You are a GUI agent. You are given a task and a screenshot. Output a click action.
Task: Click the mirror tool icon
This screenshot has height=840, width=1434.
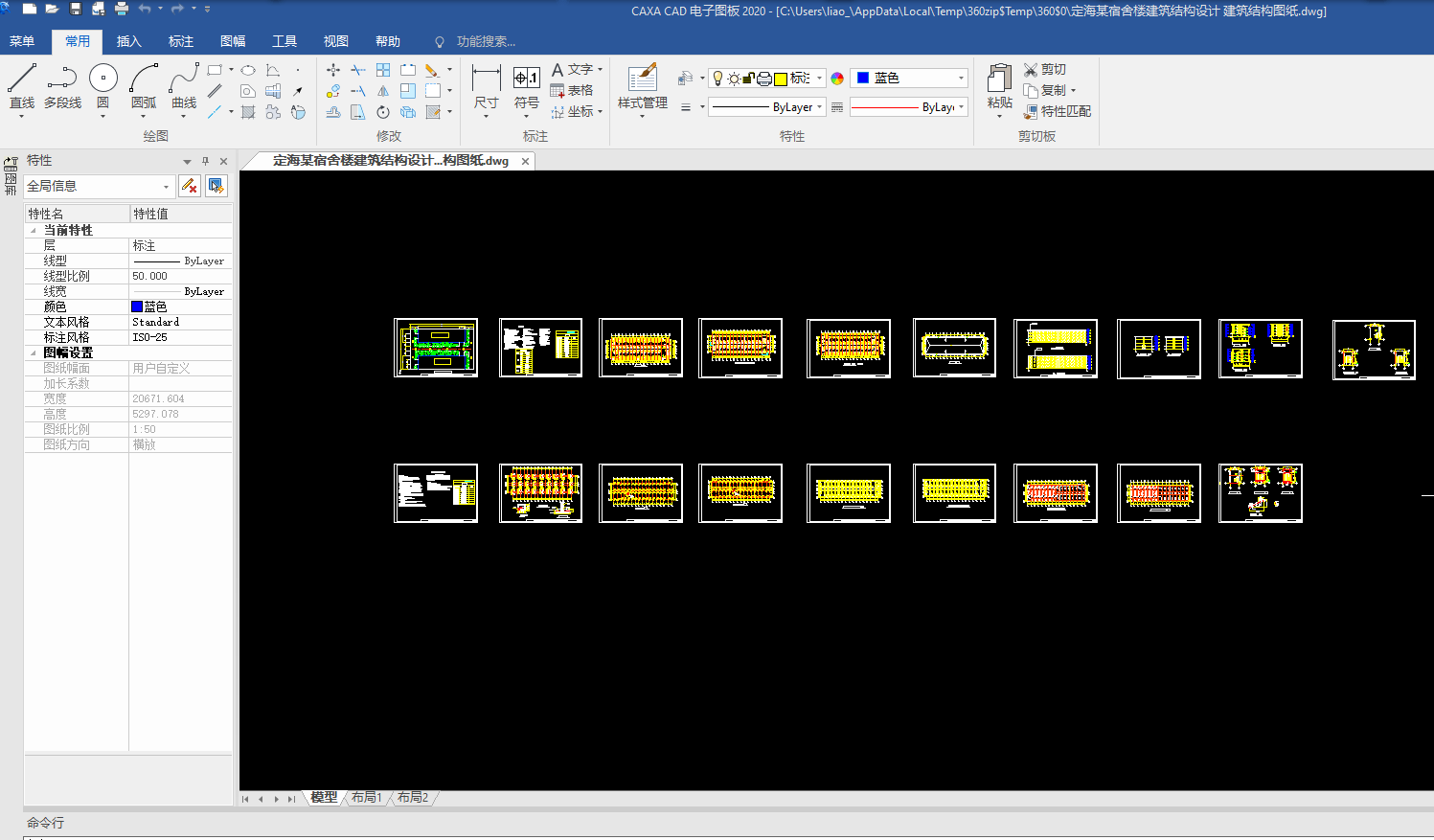click(x=383, y=91)
